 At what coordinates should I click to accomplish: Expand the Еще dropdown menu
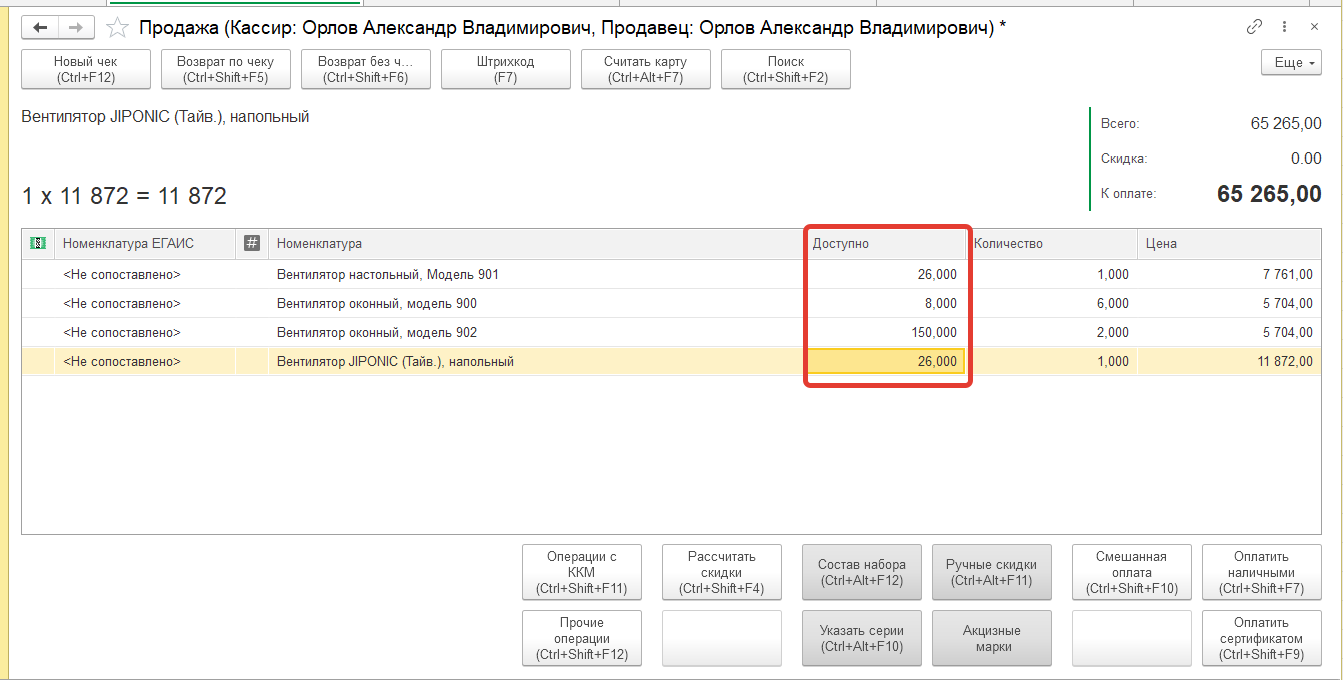(1291, 62)
